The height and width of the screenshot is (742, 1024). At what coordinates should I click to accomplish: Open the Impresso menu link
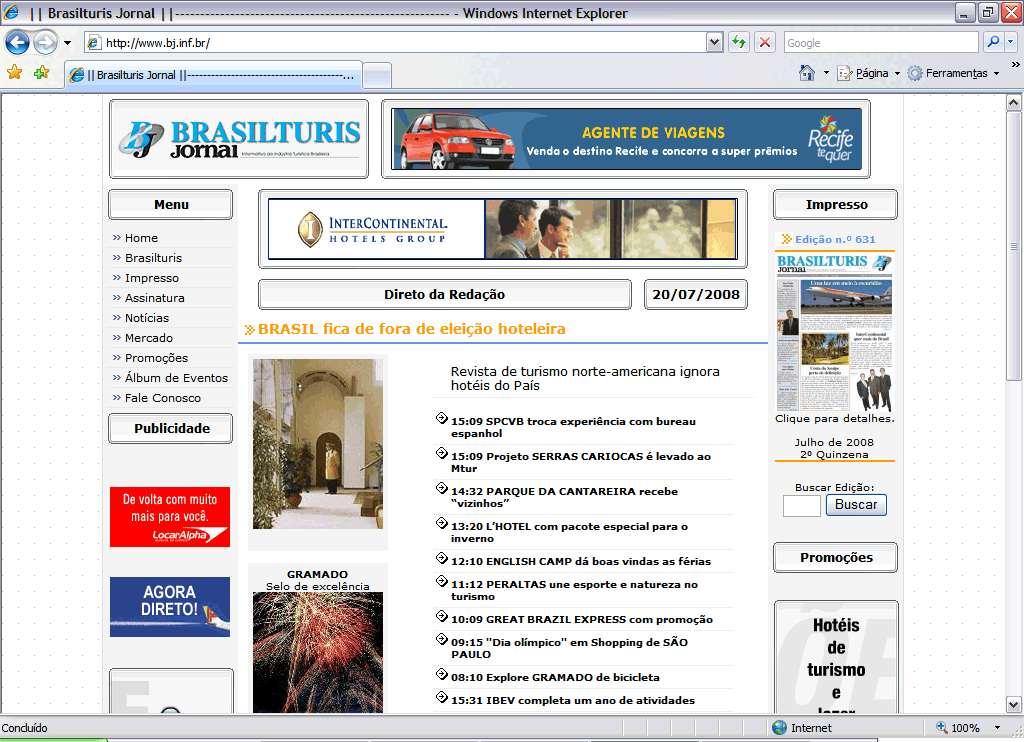152,278
